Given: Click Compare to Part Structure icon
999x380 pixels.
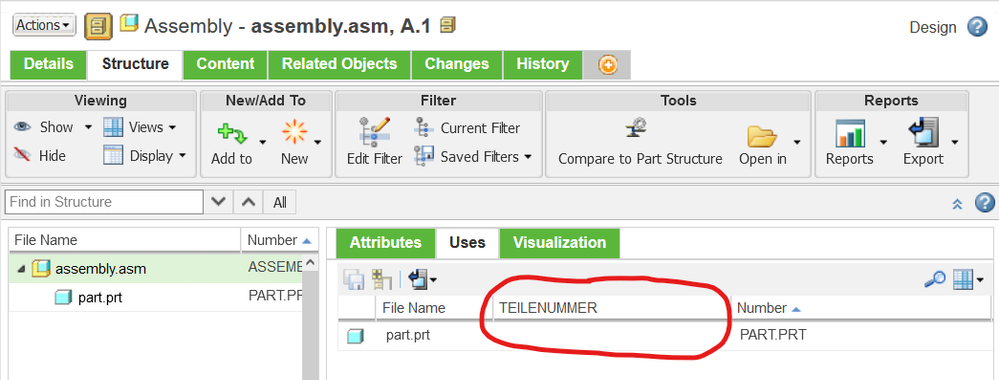Looking at the screenshot, I should point(639,129).
